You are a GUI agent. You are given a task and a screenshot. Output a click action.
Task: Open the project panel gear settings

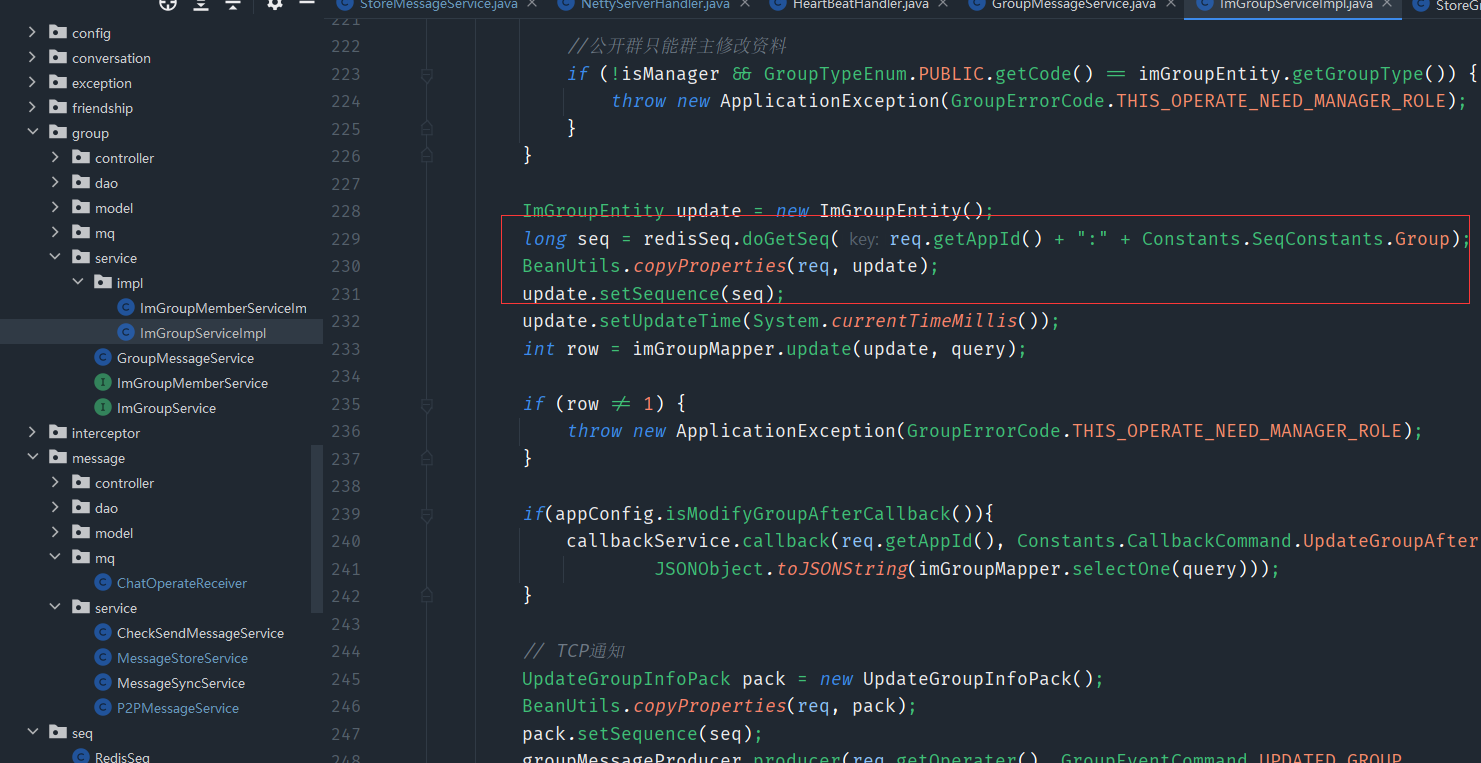(x=275, y=4)
